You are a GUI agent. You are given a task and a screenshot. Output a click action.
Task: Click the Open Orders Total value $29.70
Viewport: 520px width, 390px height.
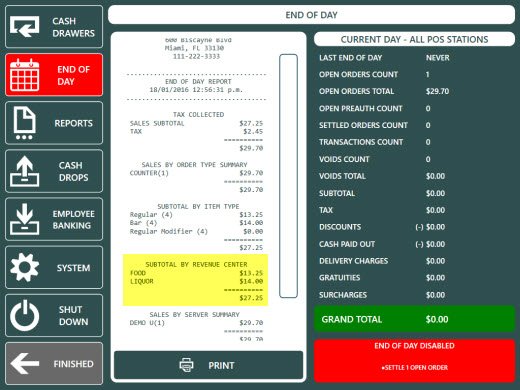pyautogui.click(x=437, y=91)
